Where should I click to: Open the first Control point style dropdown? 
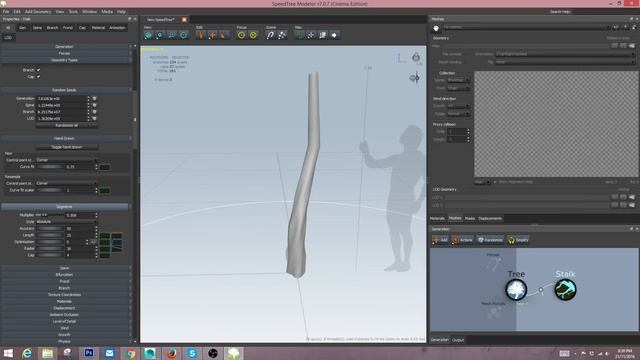click(x=67, y=160)
